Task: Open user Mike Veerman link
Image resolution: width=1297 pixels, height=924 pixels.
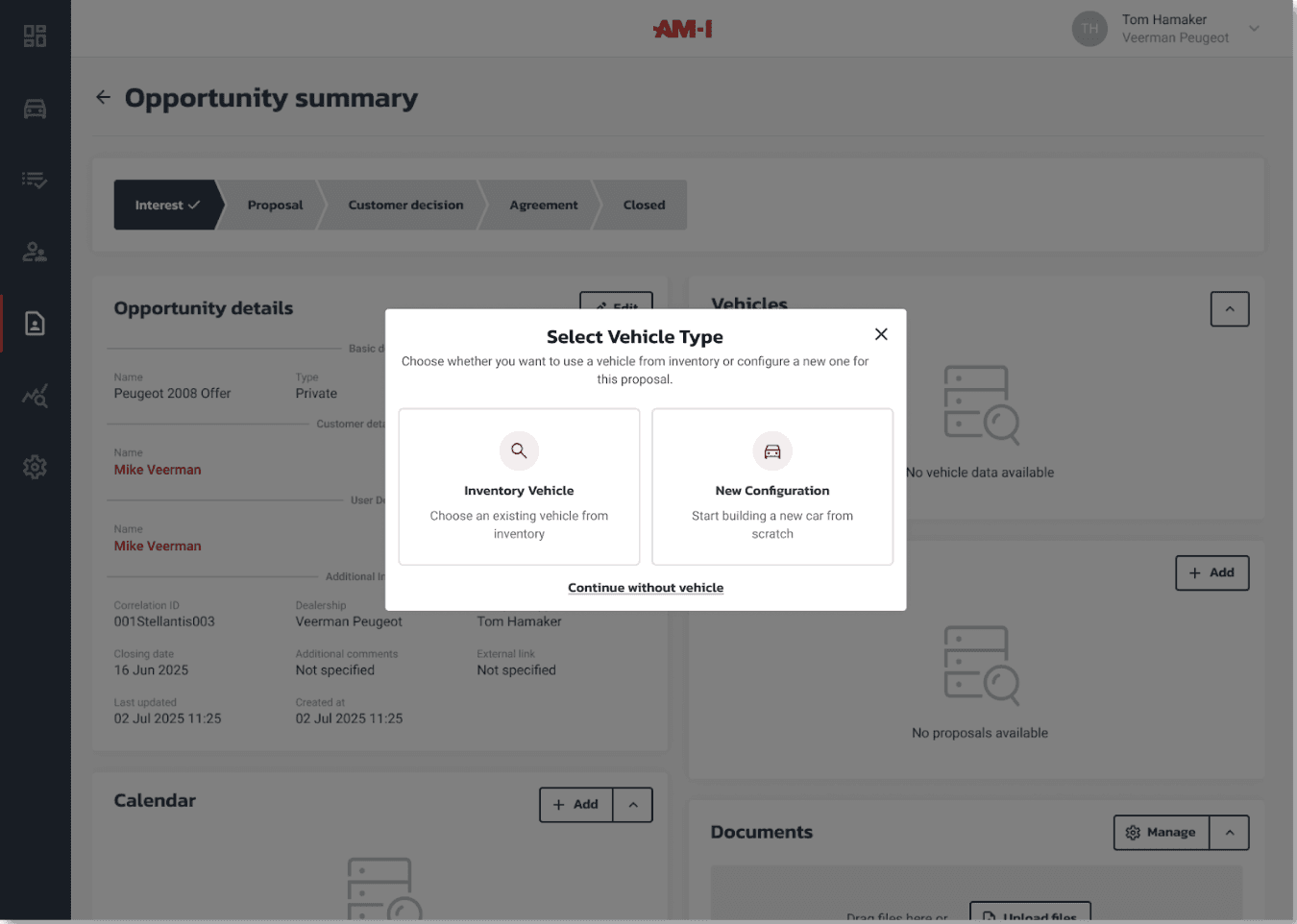Action: coord(158,546)
